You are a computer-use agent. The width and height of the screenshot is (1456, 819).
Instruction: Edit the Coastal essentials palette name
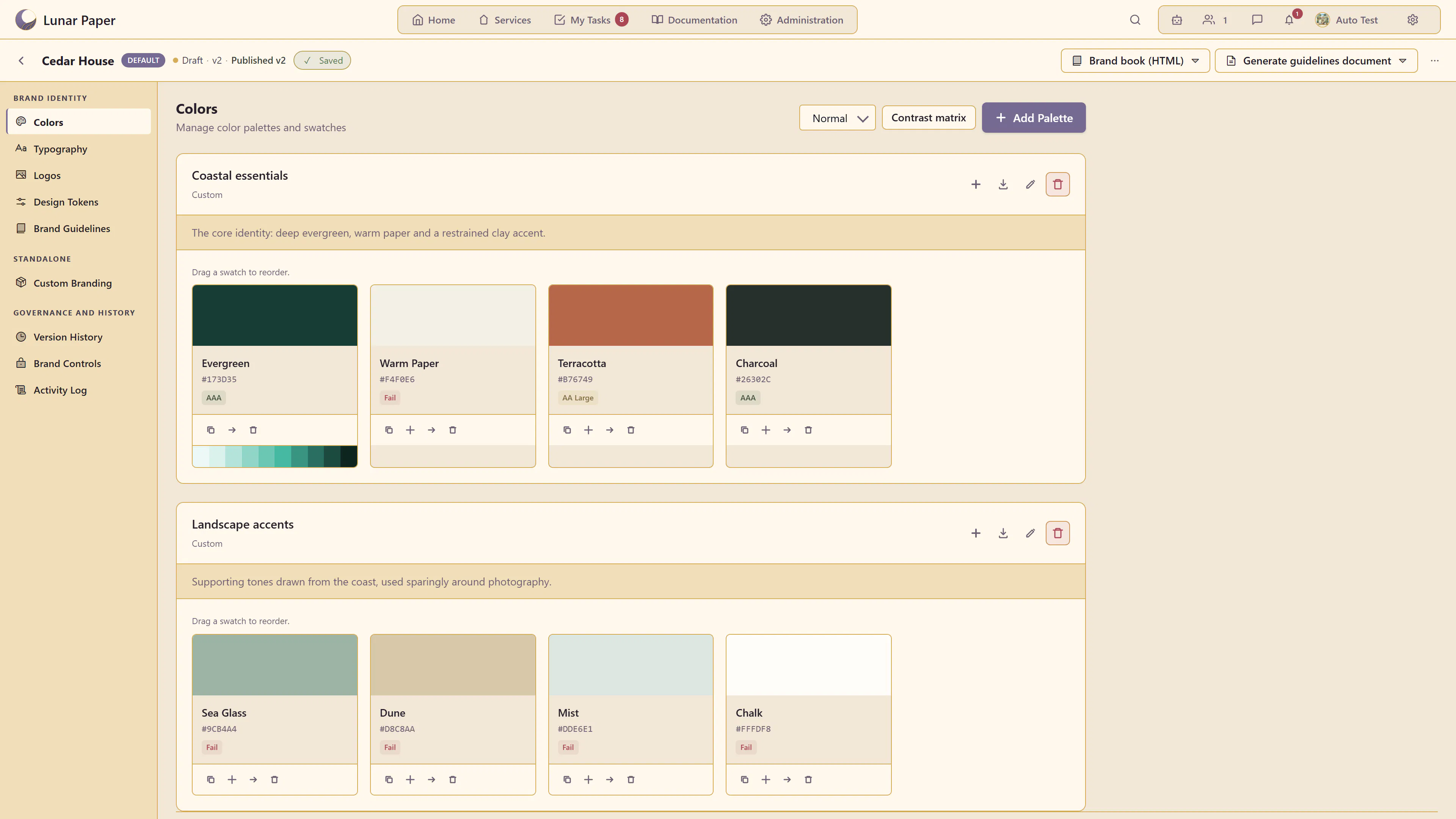tap(1031, 184)
